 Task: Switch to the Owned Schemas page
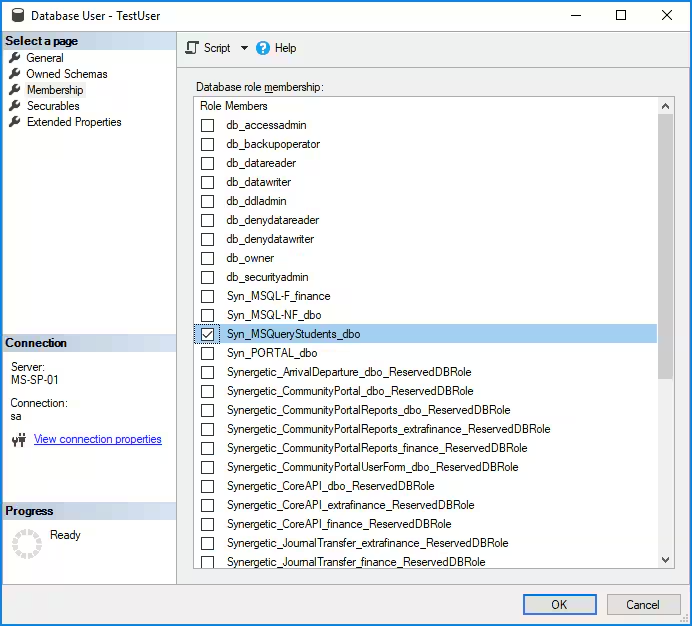pos(67,74)
